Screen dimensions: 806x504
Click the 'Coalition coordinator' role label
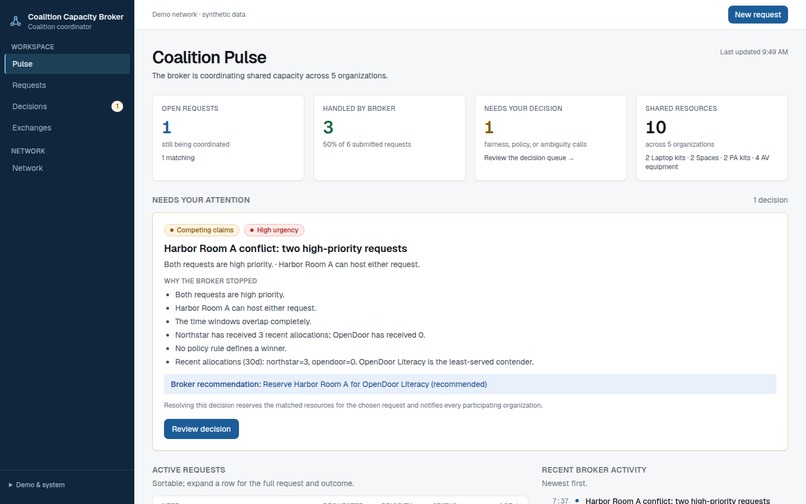60,27
